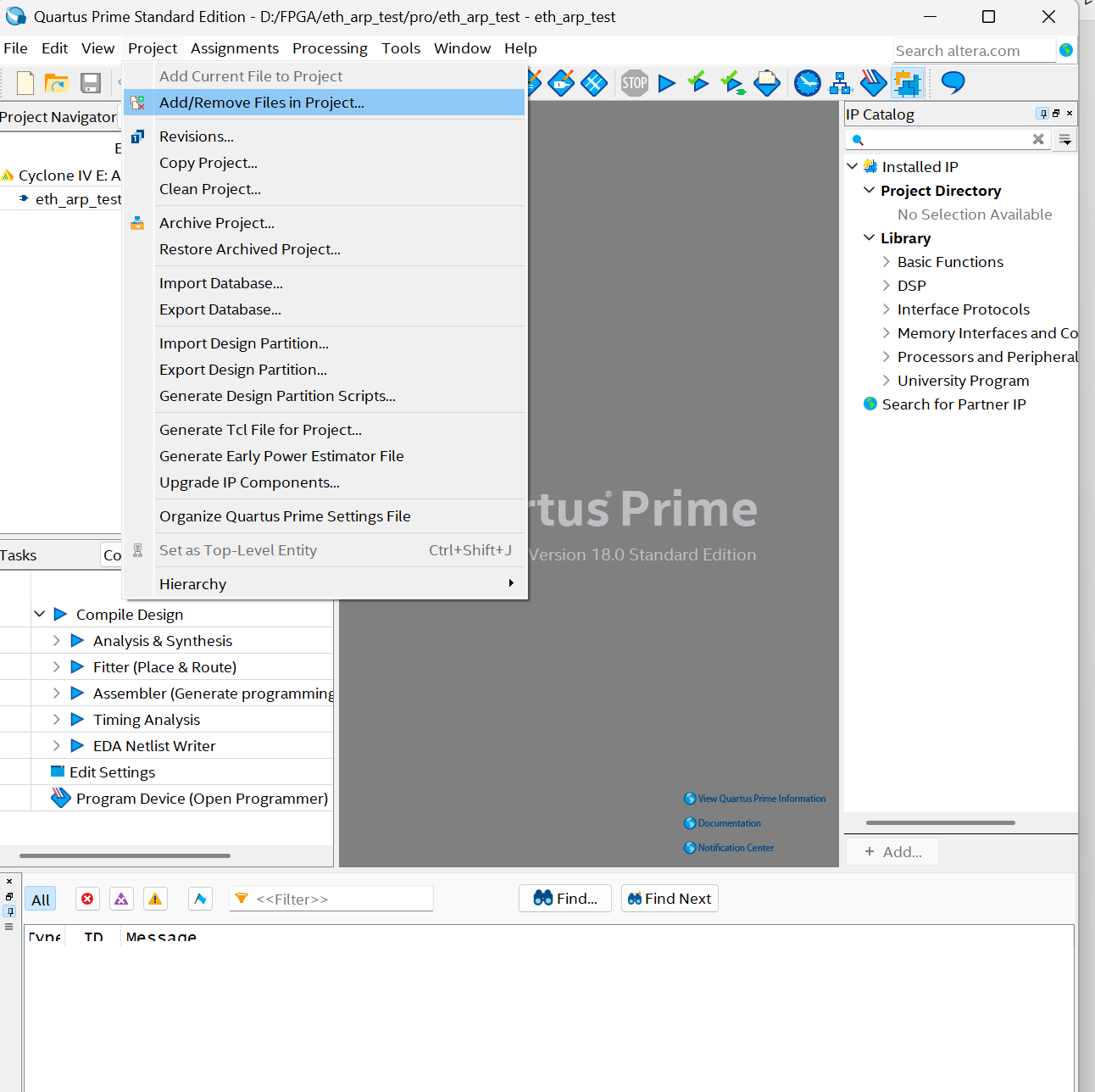The width and height of the screenshot is (1095, 1092).
Task: Float the IP Catalog panel
Action: click(1056, 114)
